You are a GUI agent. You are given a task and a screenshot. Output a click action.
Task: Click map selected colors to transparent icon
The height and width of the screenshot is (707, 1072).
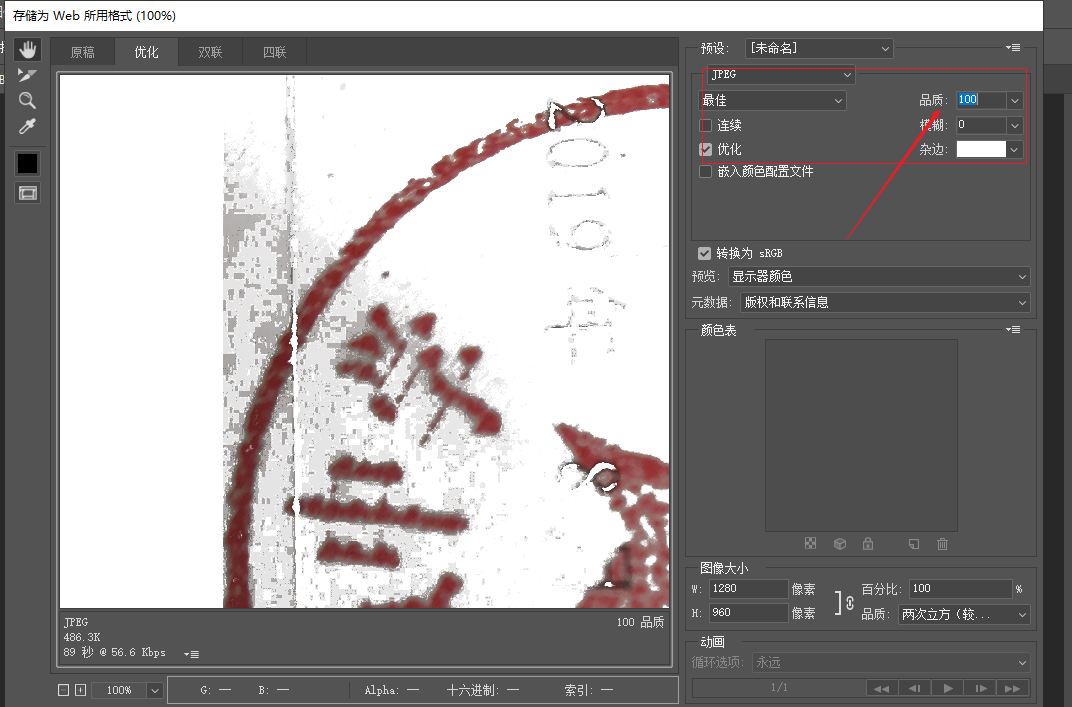coord(810,544)
